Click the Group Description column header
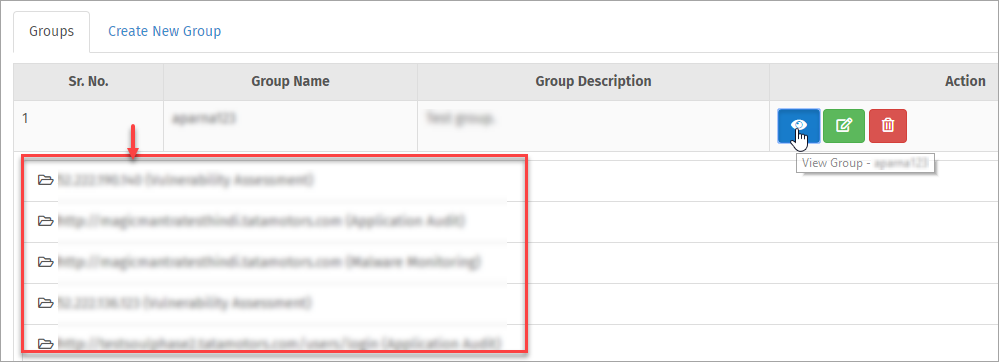Screen dimensions: 999x362 (594, 82)
